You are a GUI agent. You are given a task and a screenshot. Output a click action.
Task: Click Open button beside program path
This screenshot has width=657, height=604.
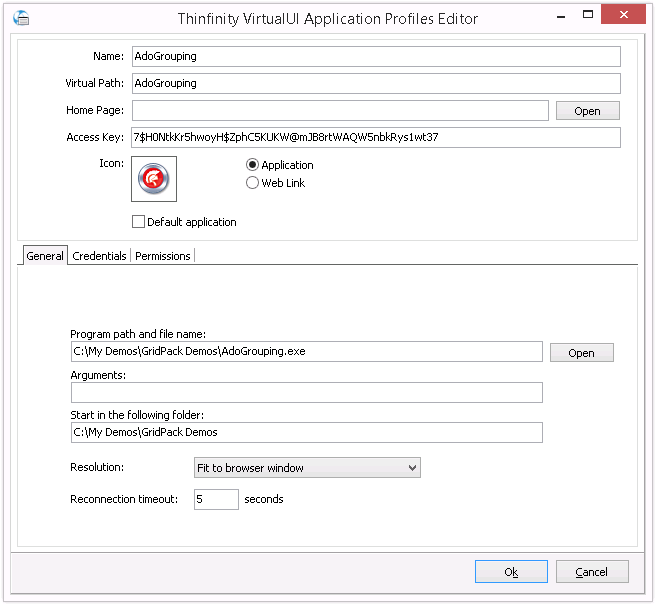[581, 353]
